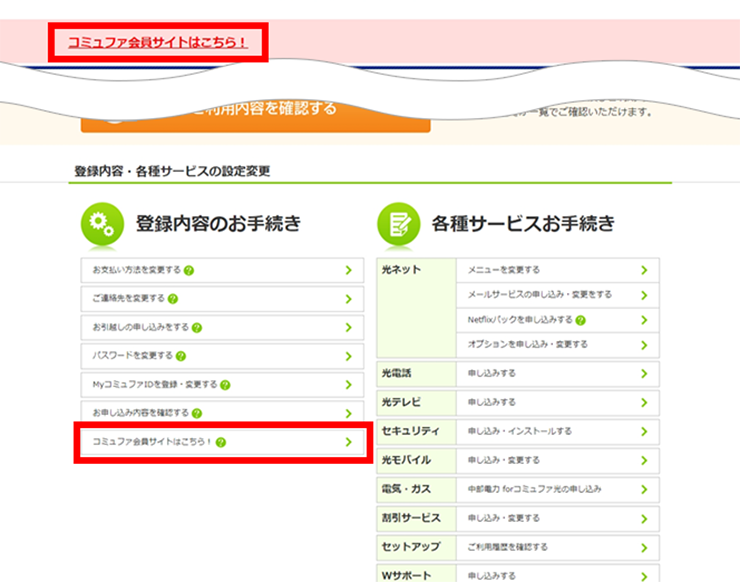Viewport: 740px width, 582px height.
Task: Click the green gear icon beside 登録内容のお手続き
Action: pyautogui.click(x=102, y=224)
